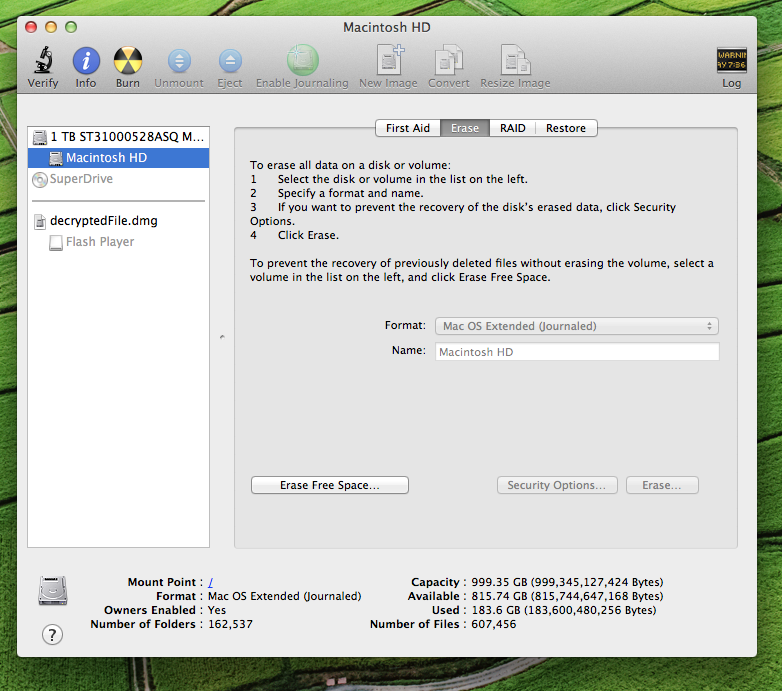Open the Info toolbar icon

pyautogui.click(x=86, y=60)
